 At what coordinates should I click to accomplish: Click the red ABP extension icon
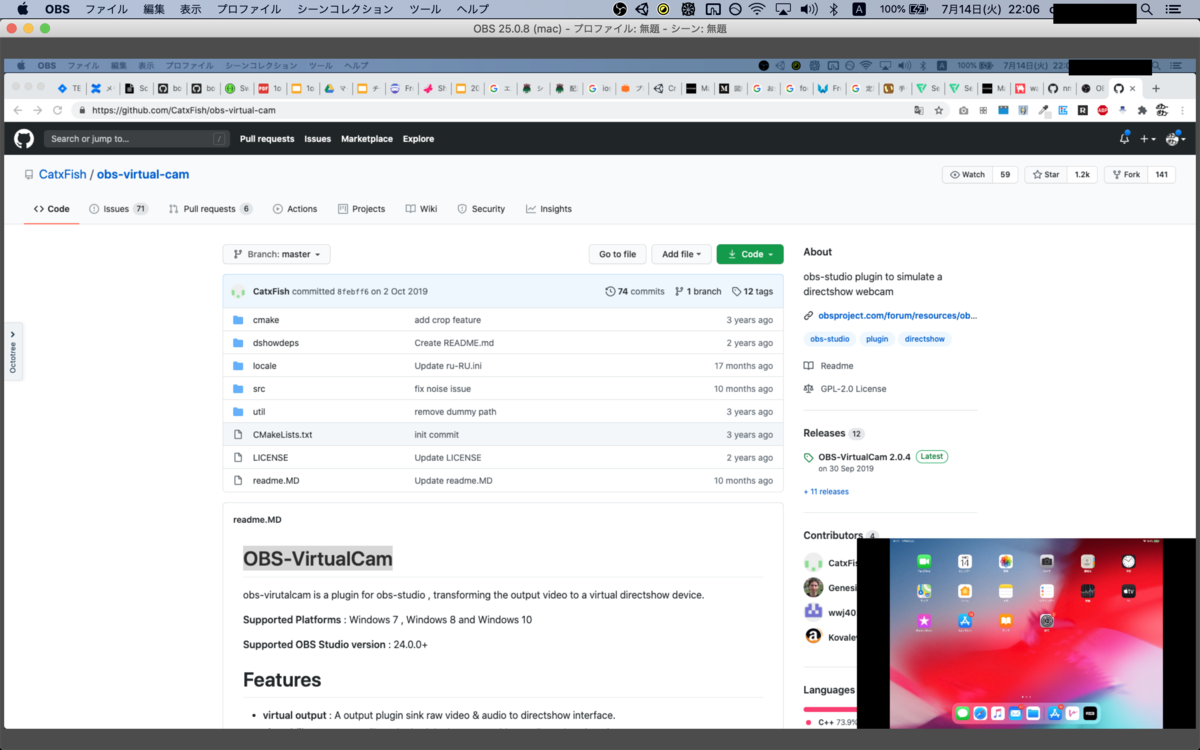pyautogui.click(x=1102, y=110)
